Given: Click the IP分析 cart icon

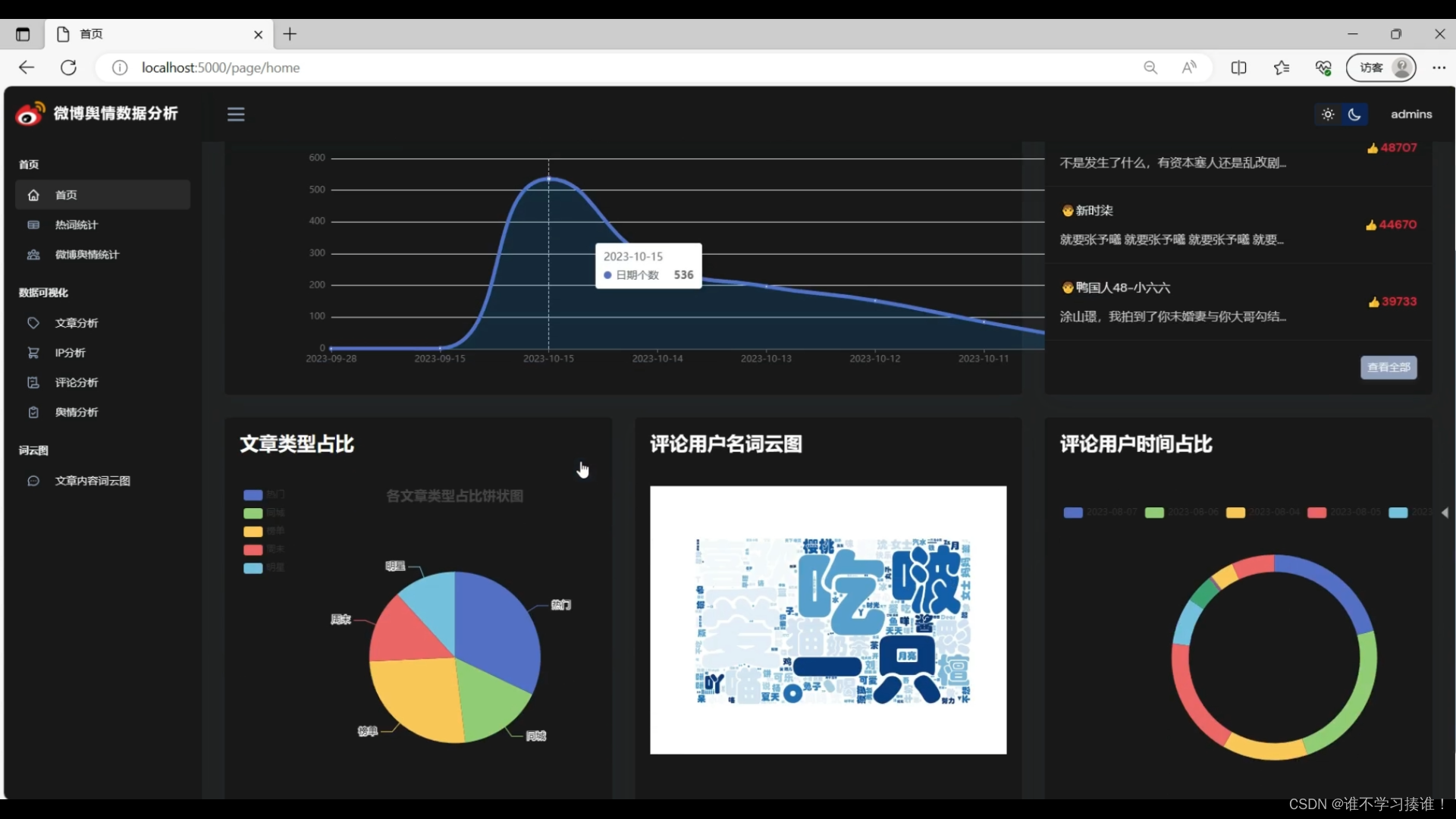Looking at the screenshot, I should pyautogui.click(x=33, y=353).
